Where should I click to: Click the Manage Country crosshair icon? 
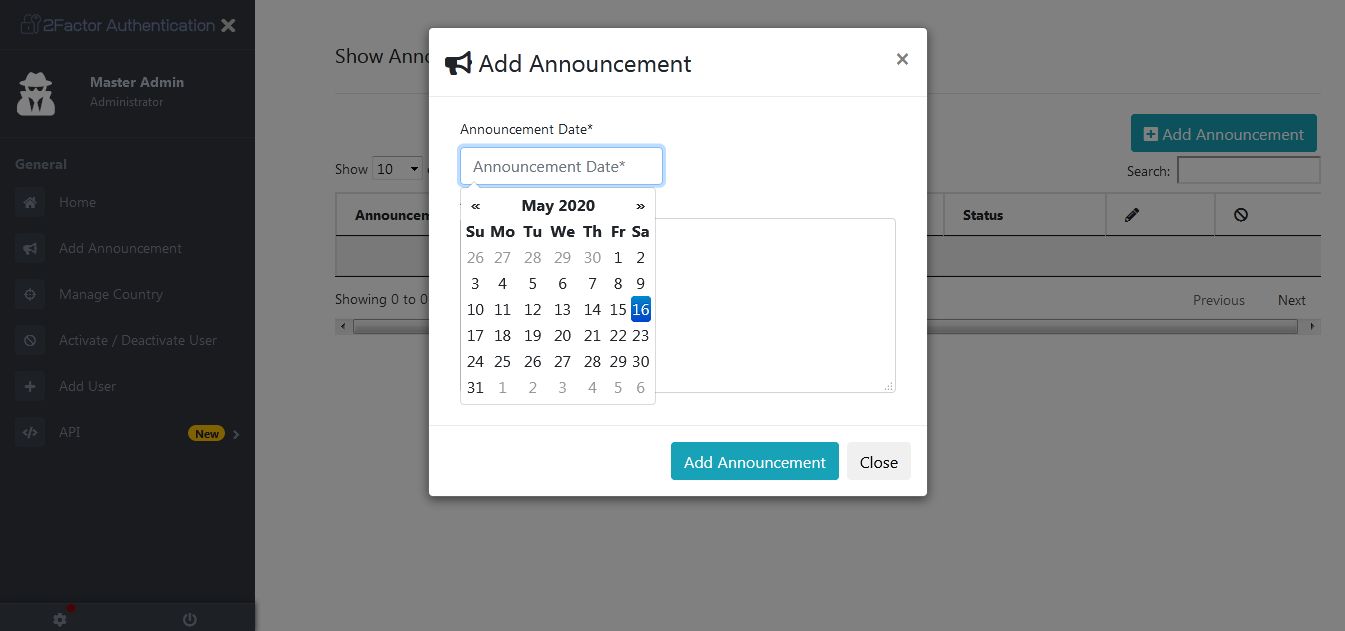pyautogui.click(x=30, y=295)
